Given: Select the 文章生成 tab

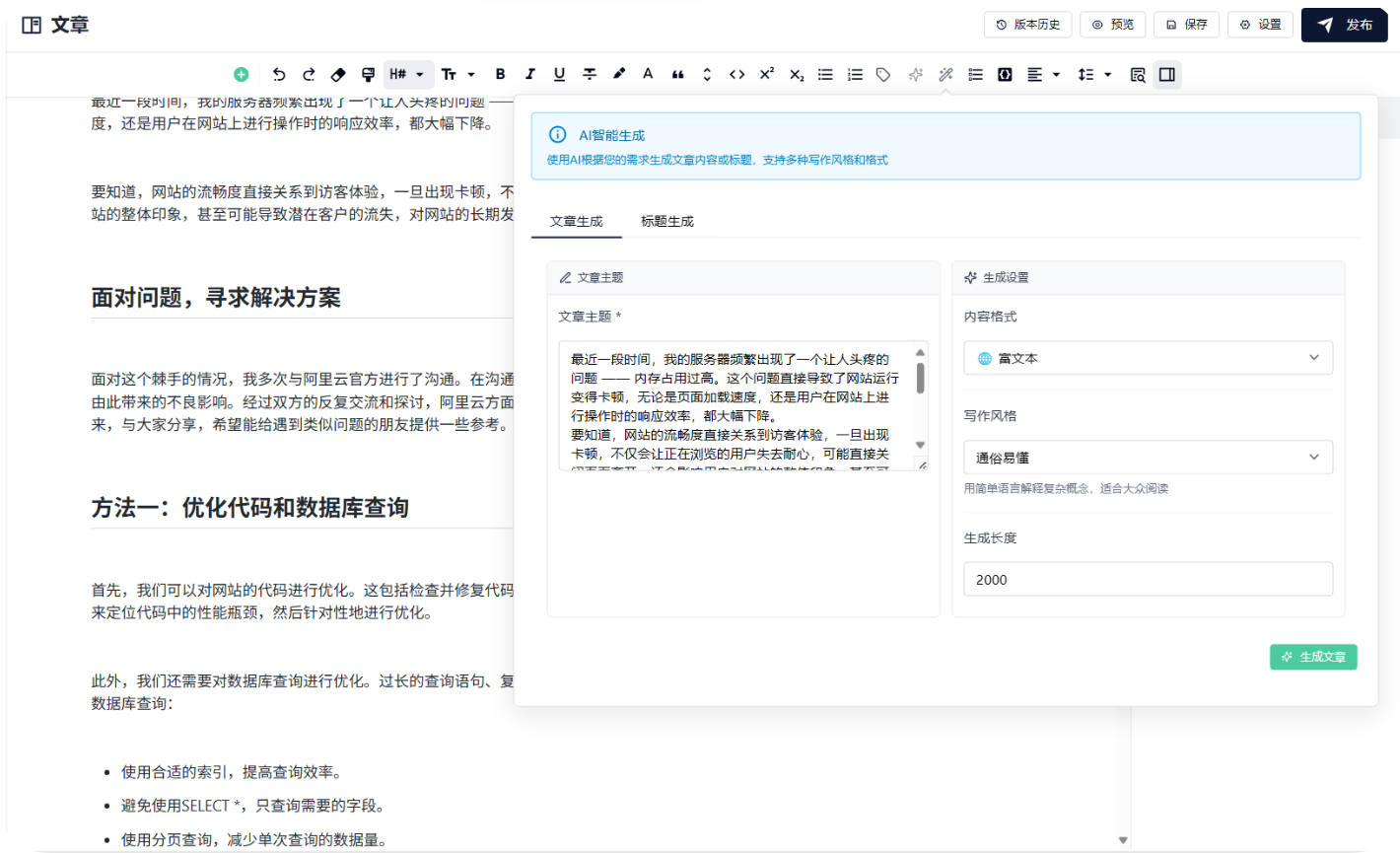Looking at the screenshot, I should click(x=576, y=222).
